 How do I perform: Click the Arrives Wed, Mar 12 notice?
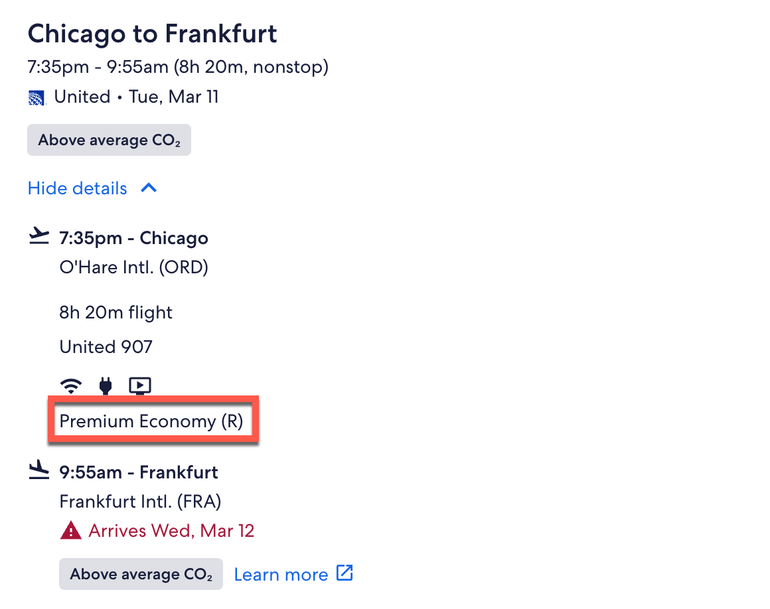(171, 531)
